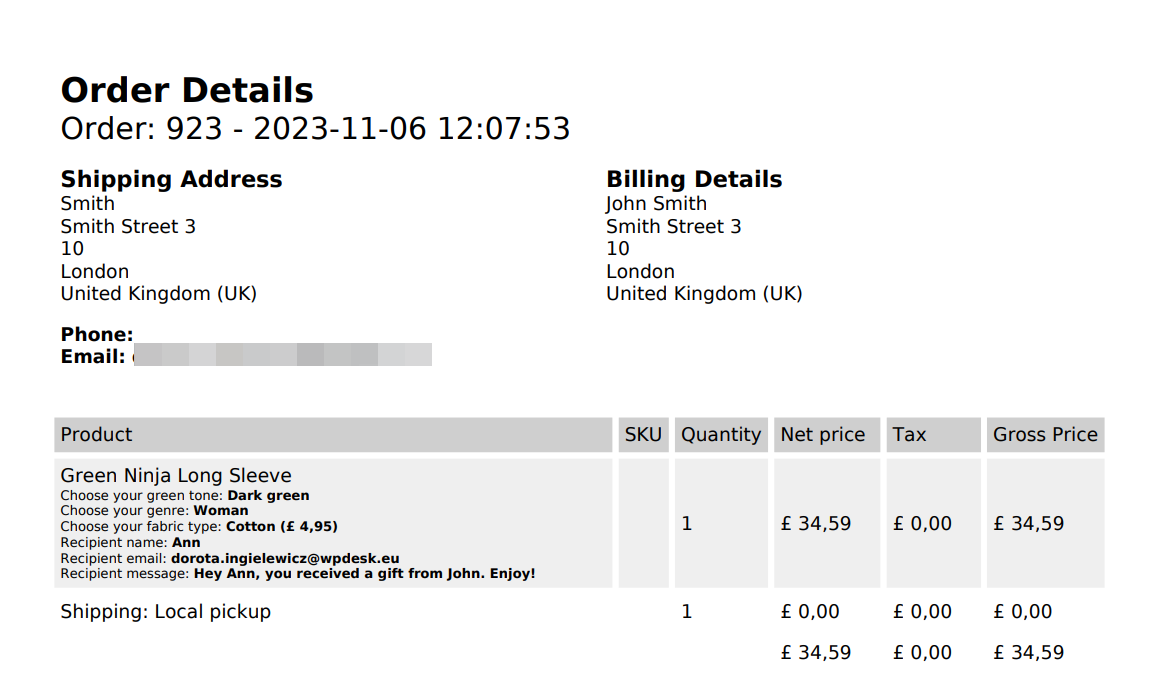The width and height of the screenshot is (1151, 690).
Task: Select the order number and date line
Action: pos(315,129)
